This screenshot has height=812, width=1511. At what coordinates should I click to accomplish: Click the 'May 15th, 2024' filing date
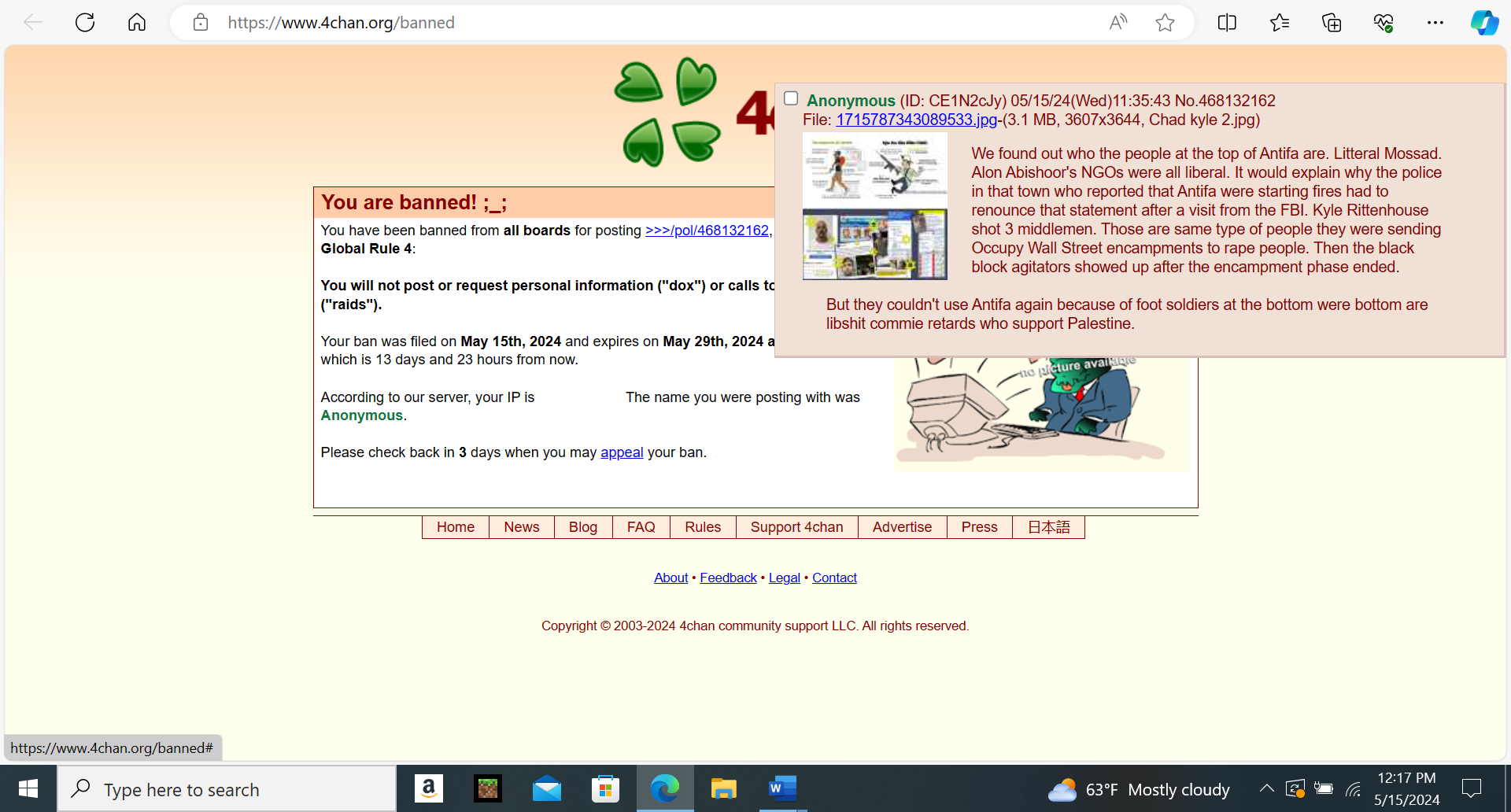tap(511, 341)
